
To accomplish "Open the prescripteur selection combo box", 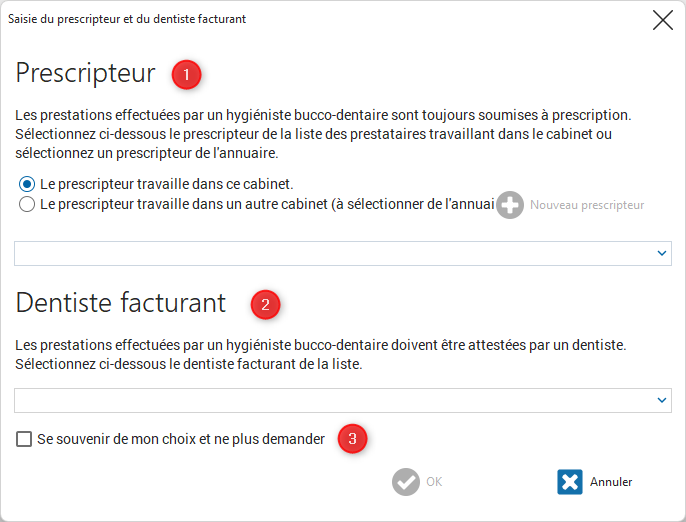I will pos(343,253).
